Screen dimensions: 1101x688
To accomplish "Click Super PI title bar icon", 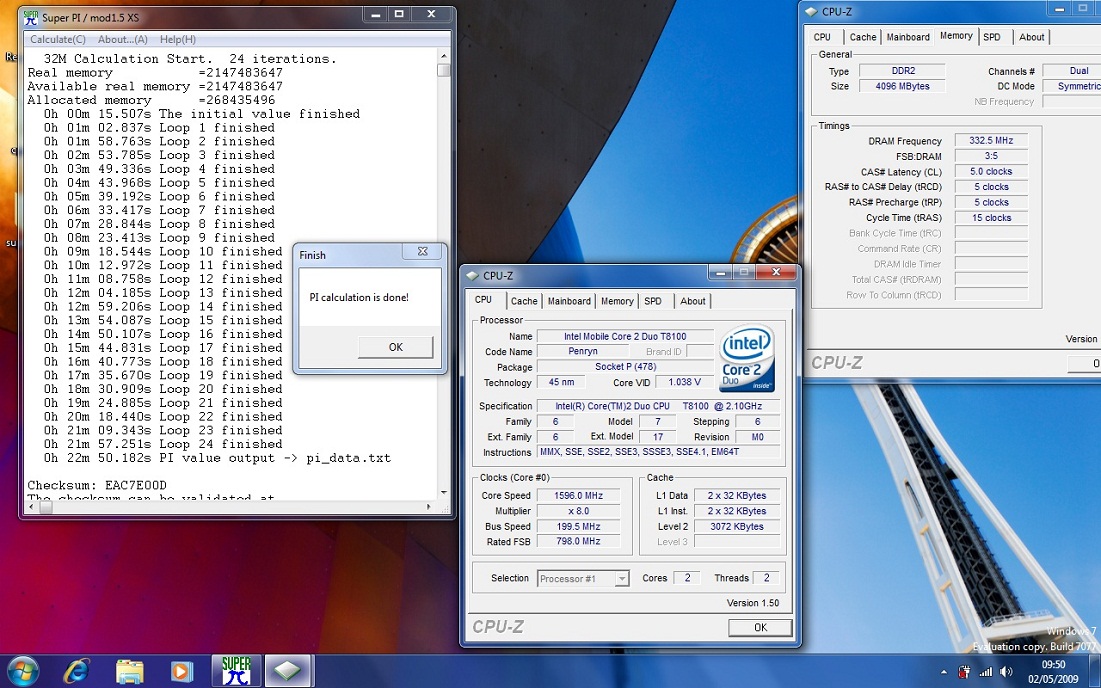I will pyautogui.click(x=30, y=17).
